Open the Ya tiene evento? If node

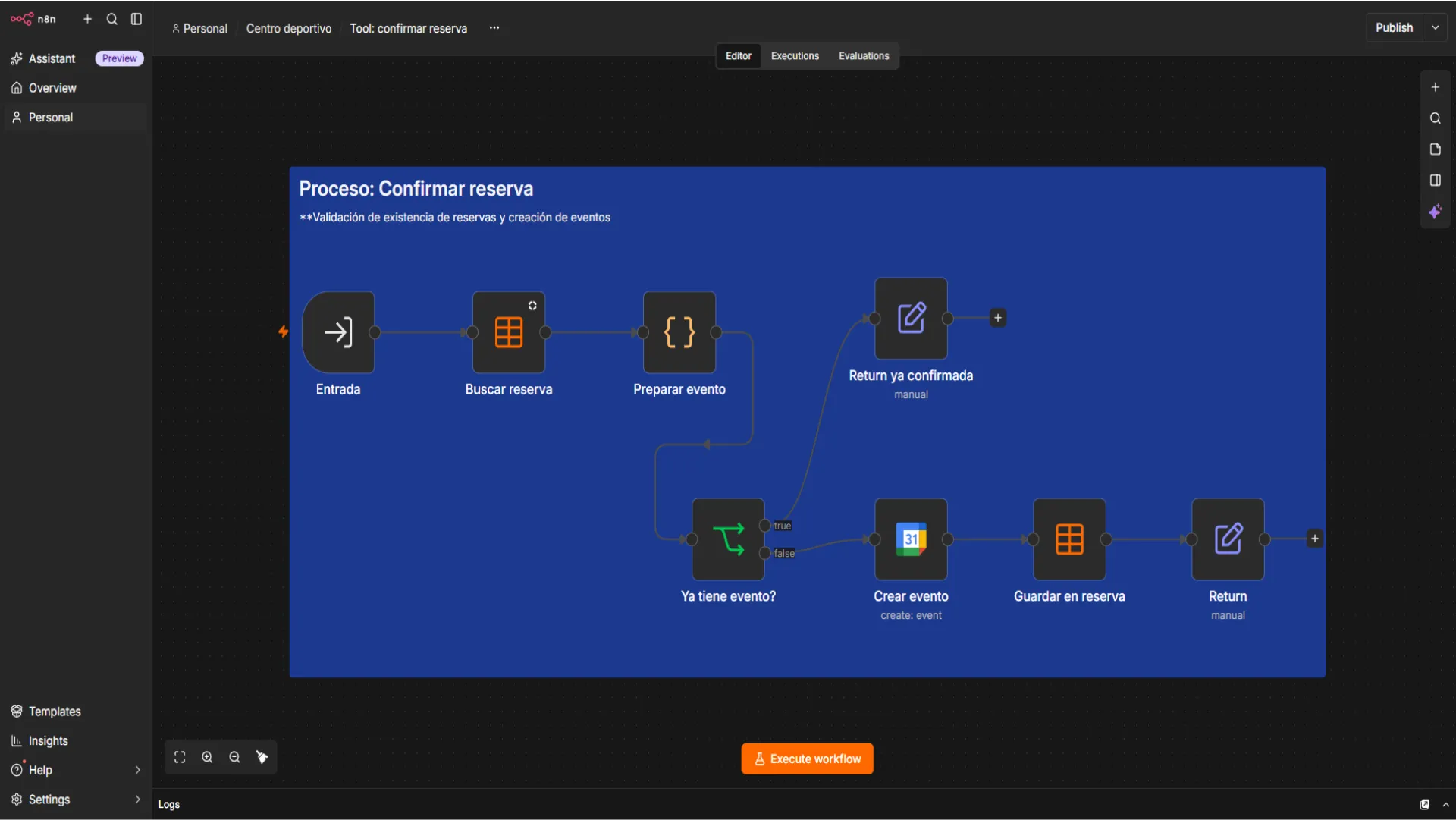pyautogui.click(x=728, y=539)
